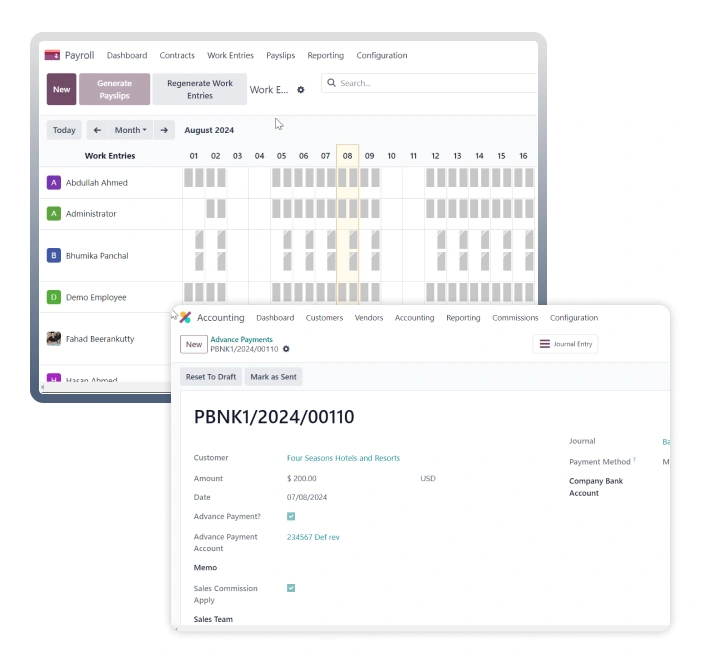Viewport: 702px width, 654px height.
Task: Toggle the Sales Commission Apply checkbox
Action: coord(291,588)
